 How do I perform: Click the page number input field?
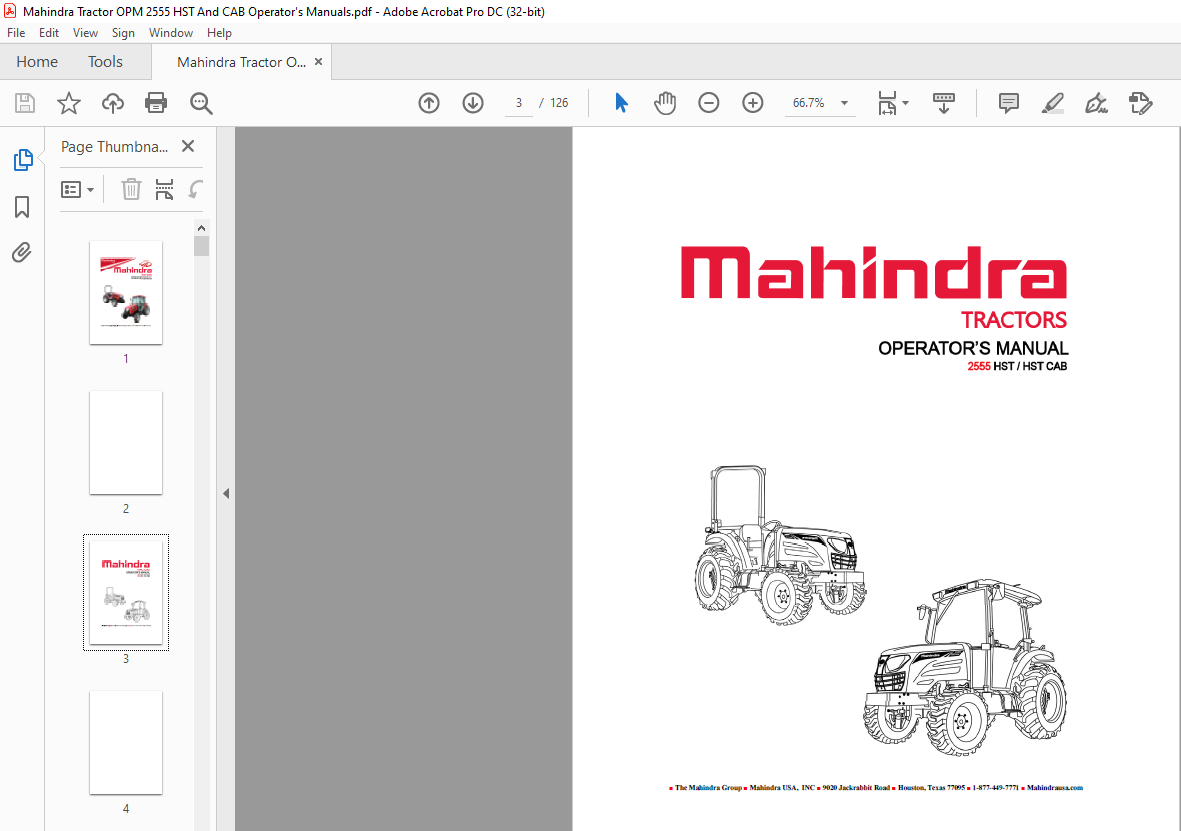pos(519,103)
